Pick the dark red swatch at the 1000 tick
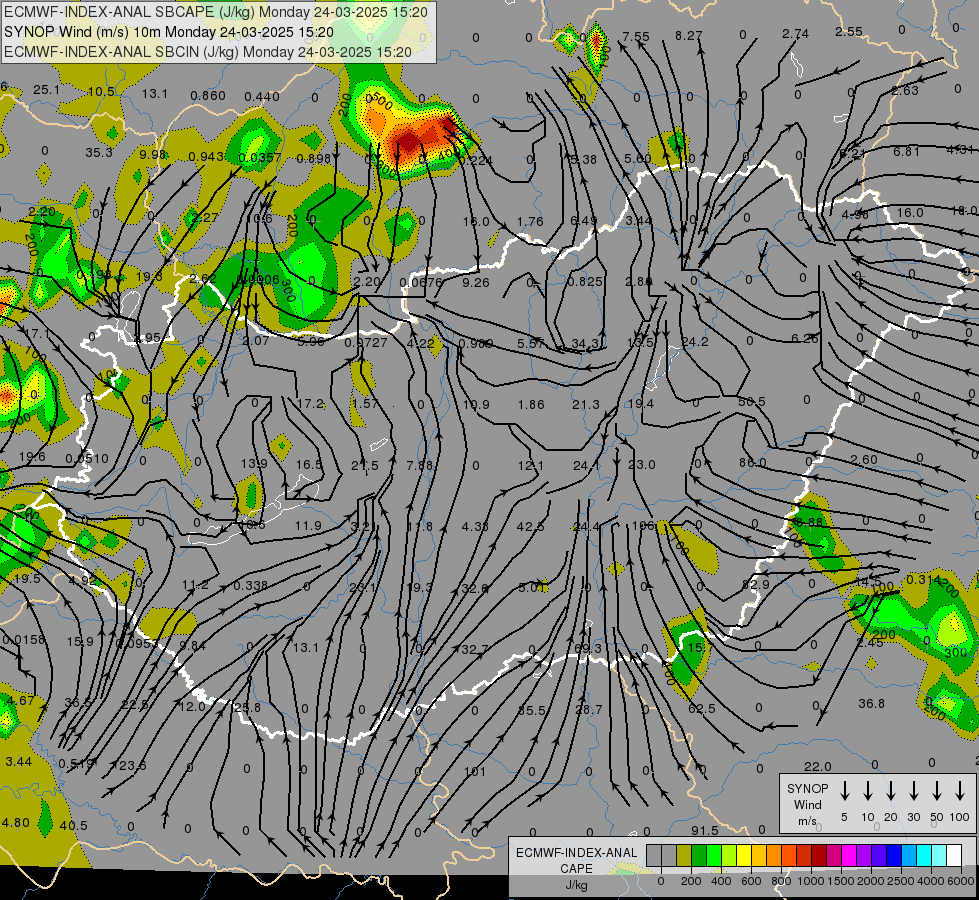The width and height of the screenshot is (979, 900). point(819,856)
